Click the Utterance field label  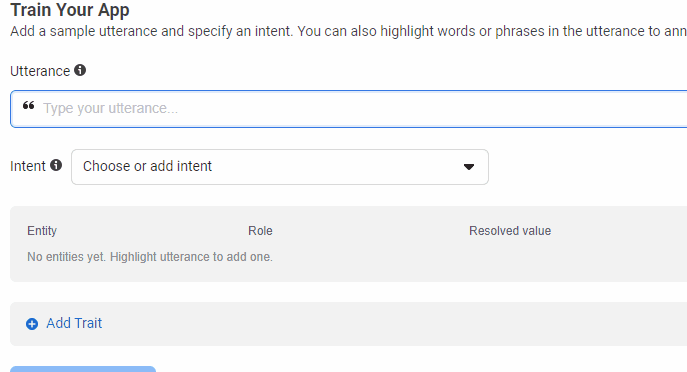(x=40, y=71)
